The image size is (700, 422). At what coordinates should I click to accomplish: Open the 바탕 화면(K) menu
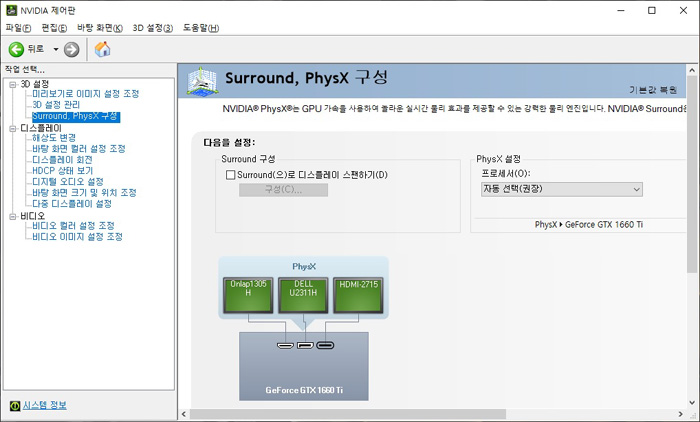[100, 28]
